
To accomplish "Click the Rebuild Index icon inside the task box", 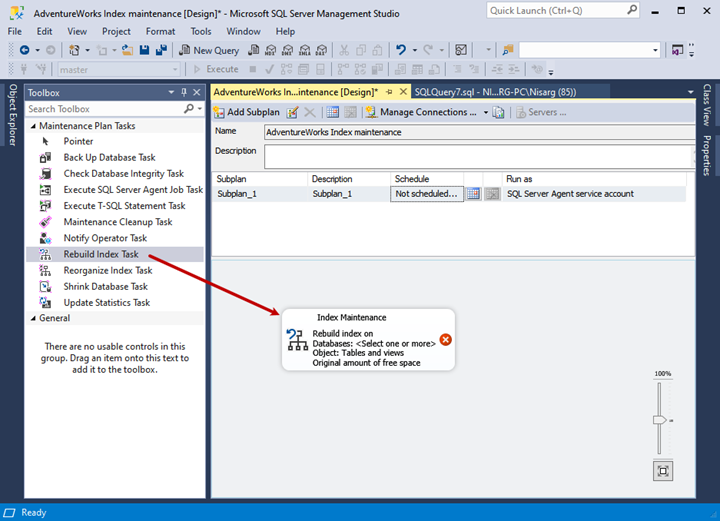I will click(297, 340).
